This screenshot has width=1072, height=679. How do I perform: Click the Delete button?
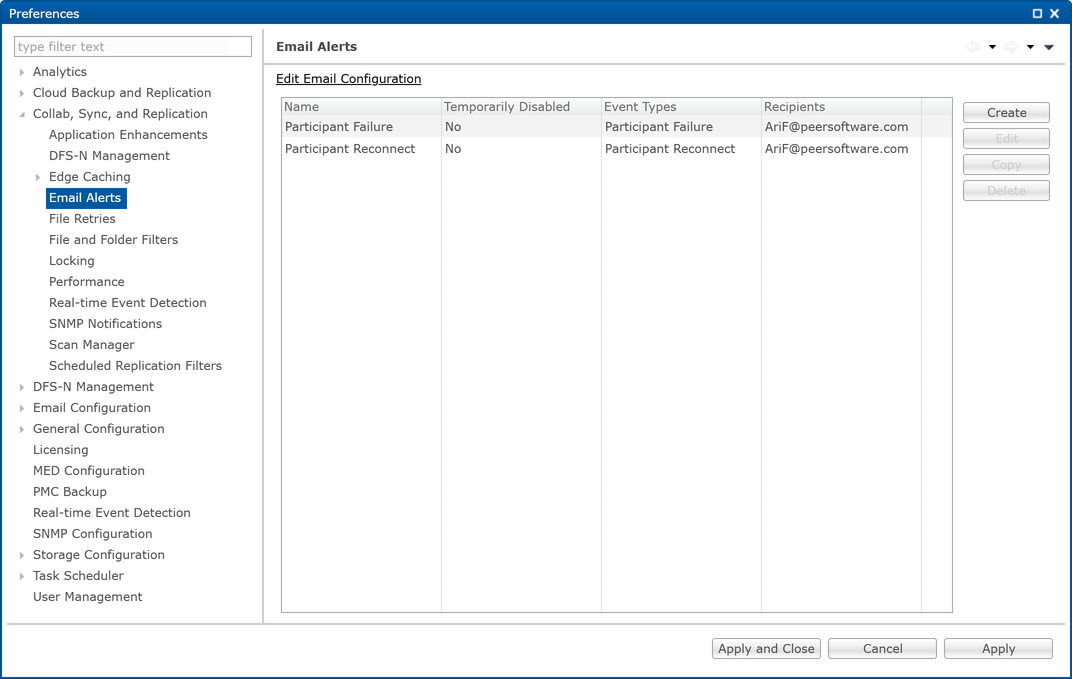pyautogui.click(x=1006, y=191)
